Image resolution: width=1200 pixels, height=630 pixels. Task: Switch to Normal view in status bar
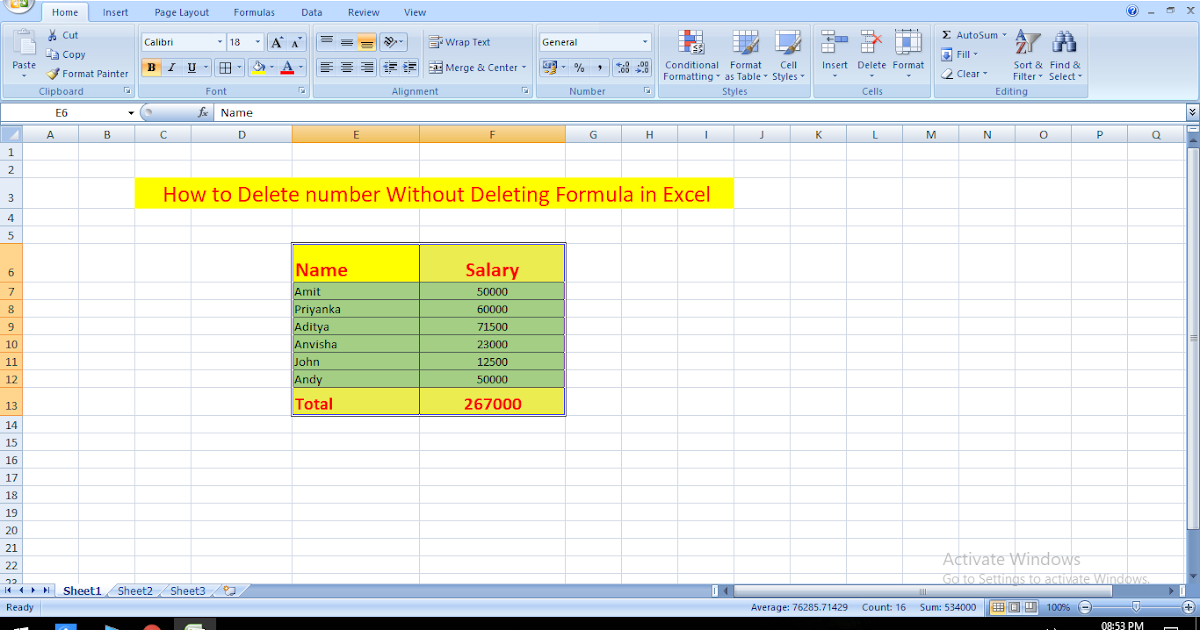pos(997,607)
